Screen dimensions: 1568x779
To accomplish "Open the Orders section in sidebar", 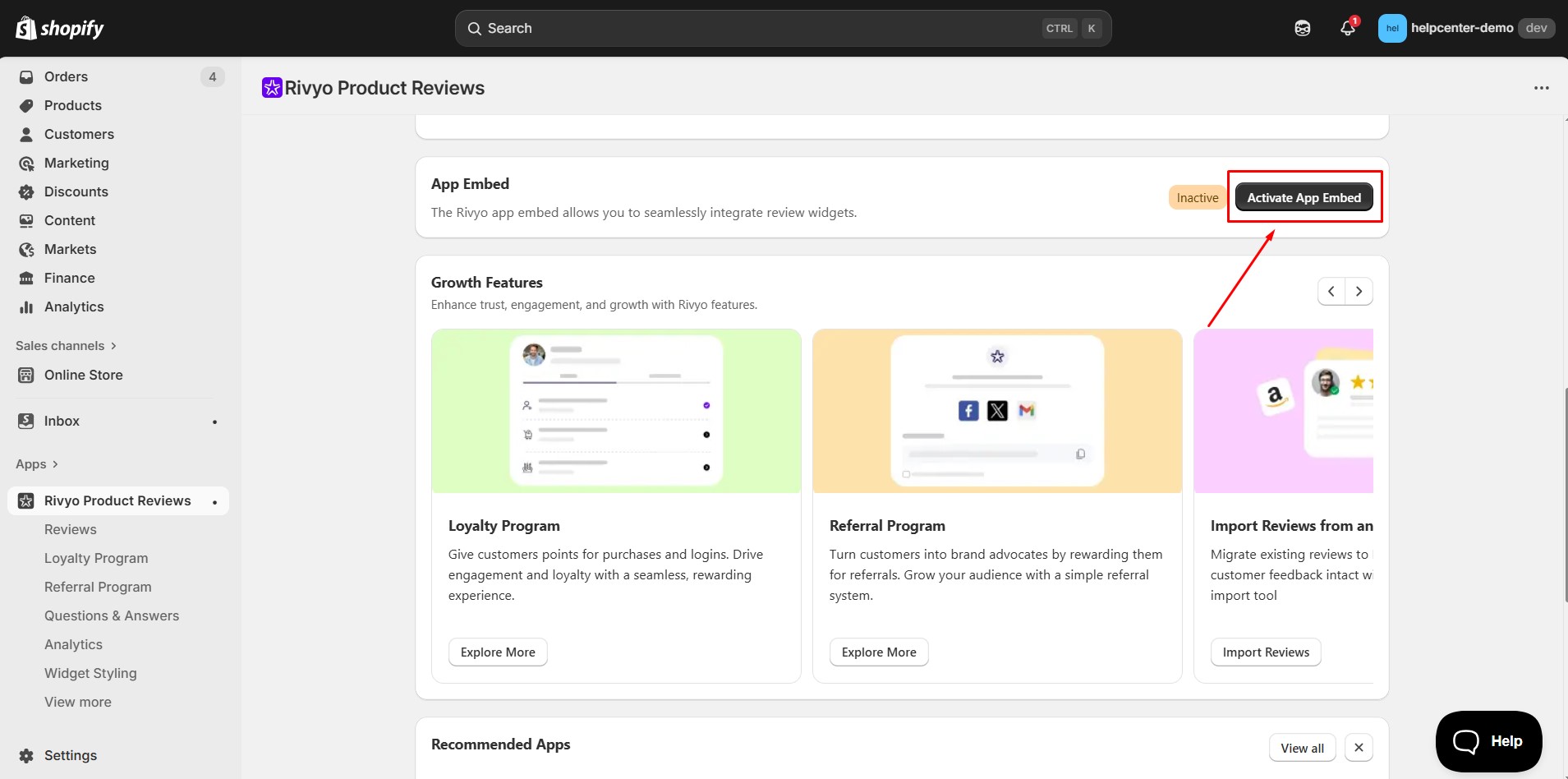I will click(x=27, y=76).
